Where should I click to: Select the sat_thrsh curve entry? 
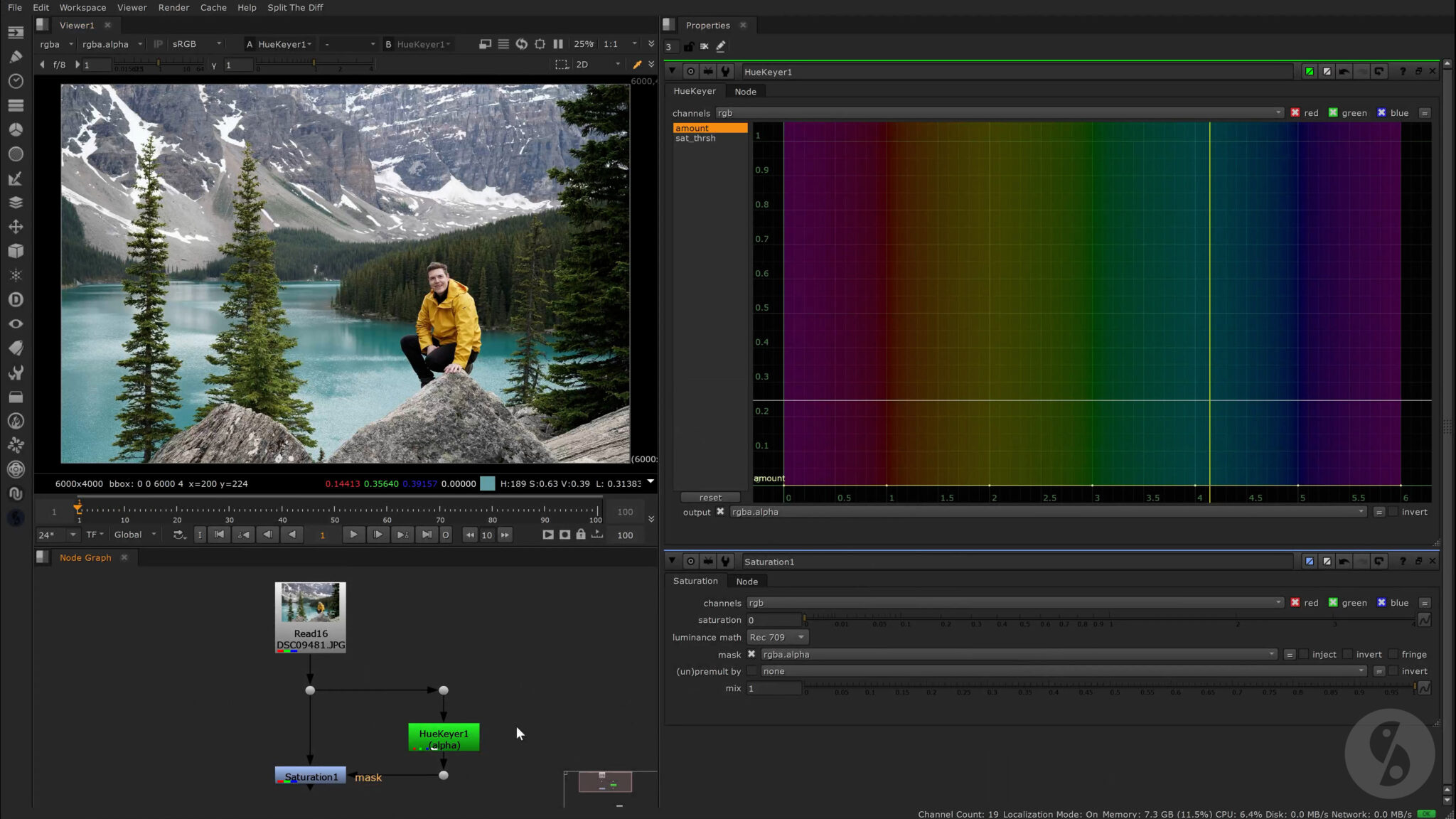695,139
